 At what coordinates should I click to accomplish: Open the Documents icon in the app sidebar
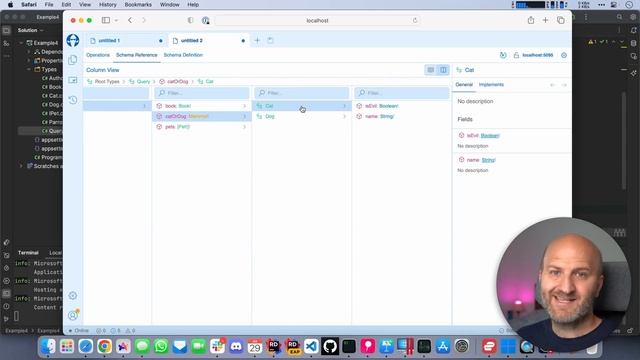[x=73, y=60]
